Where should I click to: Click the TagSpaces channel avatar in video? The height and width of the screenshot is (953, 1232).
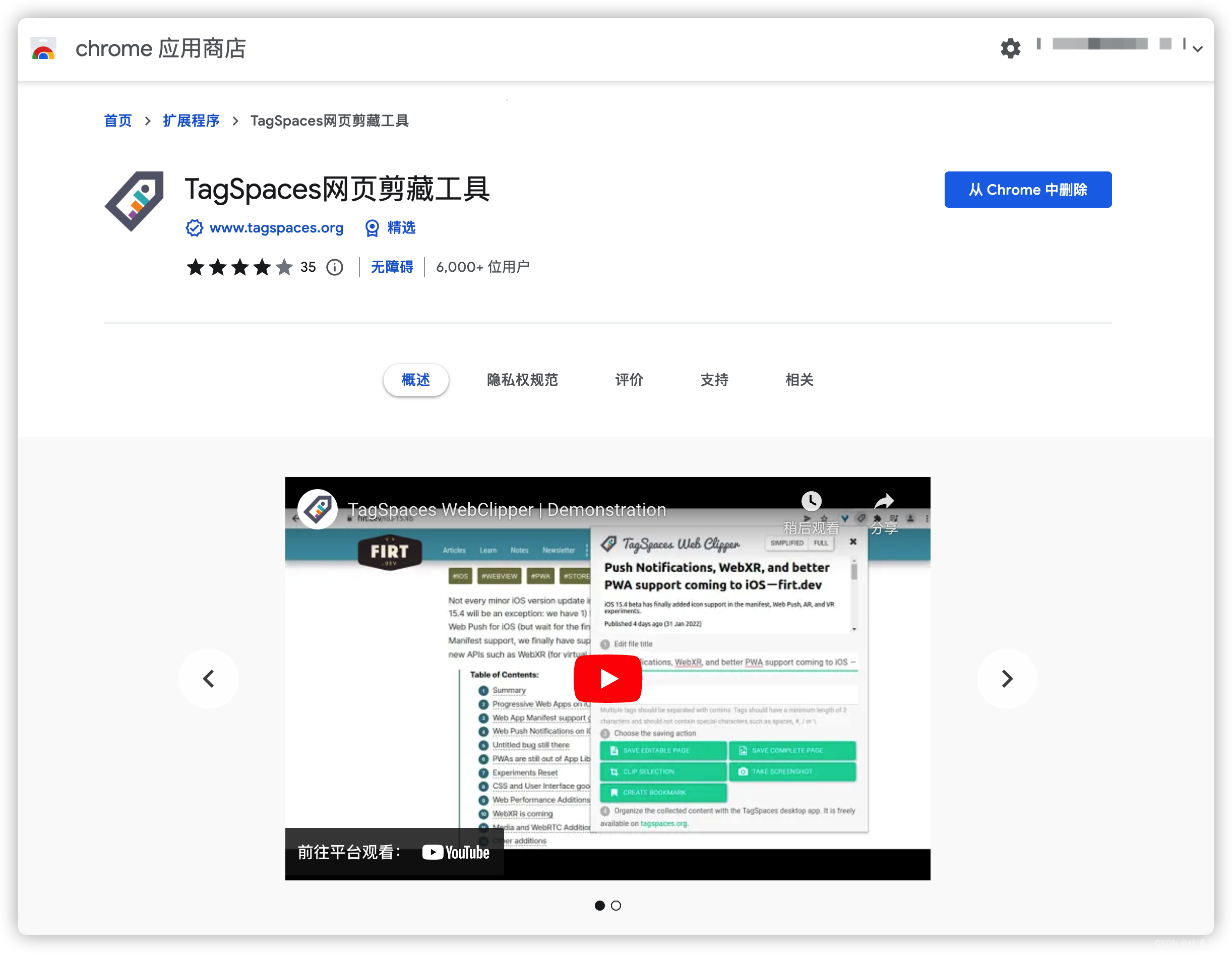pyautogui.click(x=318, y=509)
